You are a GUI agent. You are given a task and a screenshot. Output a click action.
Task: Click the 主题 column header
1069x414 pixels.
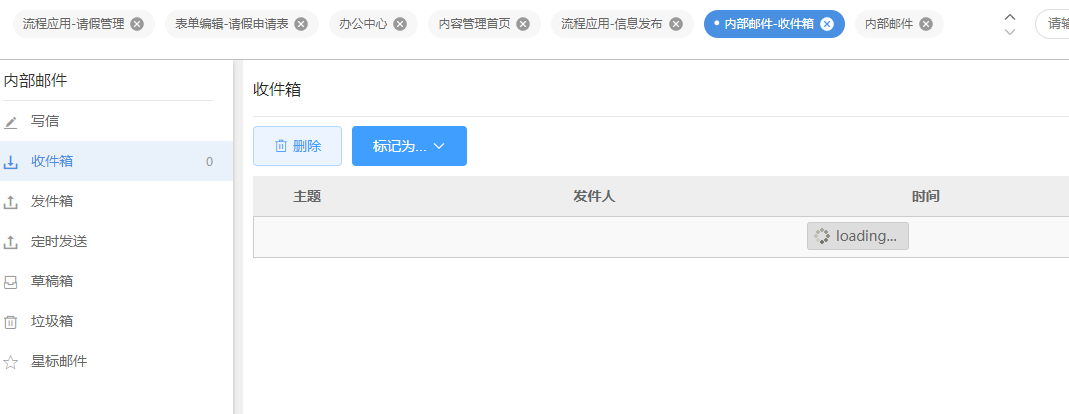click(x=307, y=196)
